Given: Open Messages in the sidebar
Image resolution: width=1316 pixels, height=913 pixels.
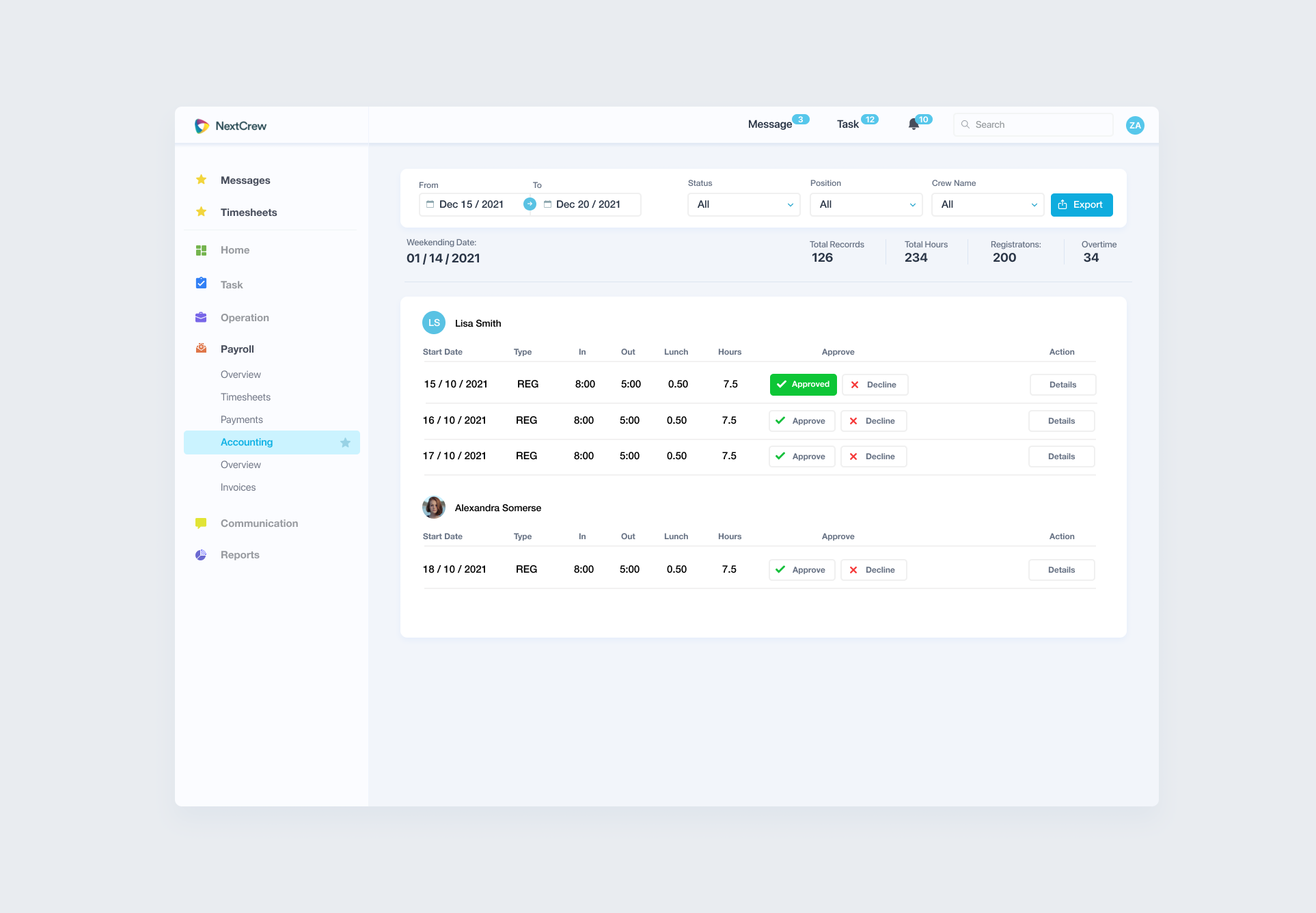Looking at the screenshot, I should (x=245, y=180).
